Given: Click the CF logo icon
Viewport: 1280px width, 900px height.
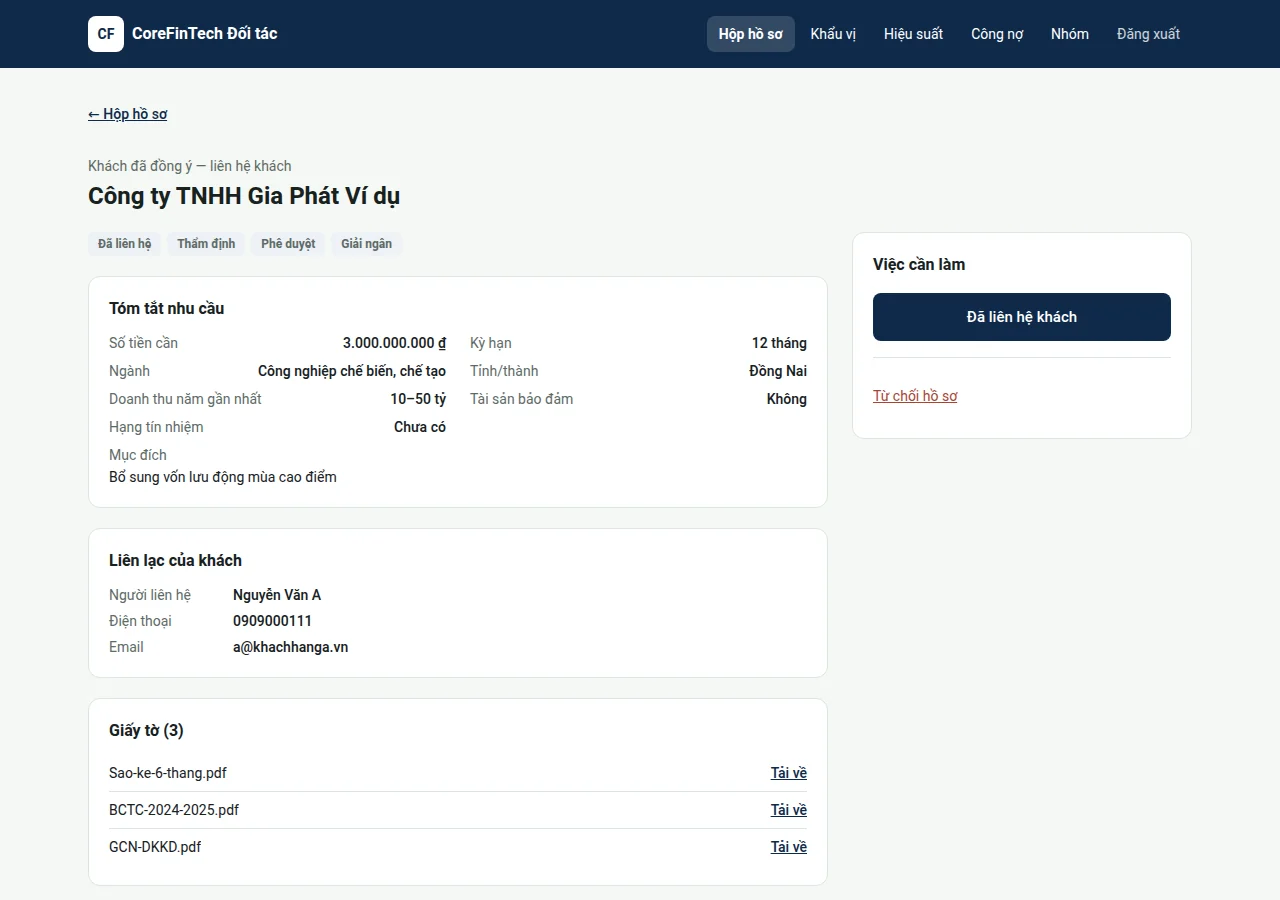Looking at the screenshot, I should [106, 34].
